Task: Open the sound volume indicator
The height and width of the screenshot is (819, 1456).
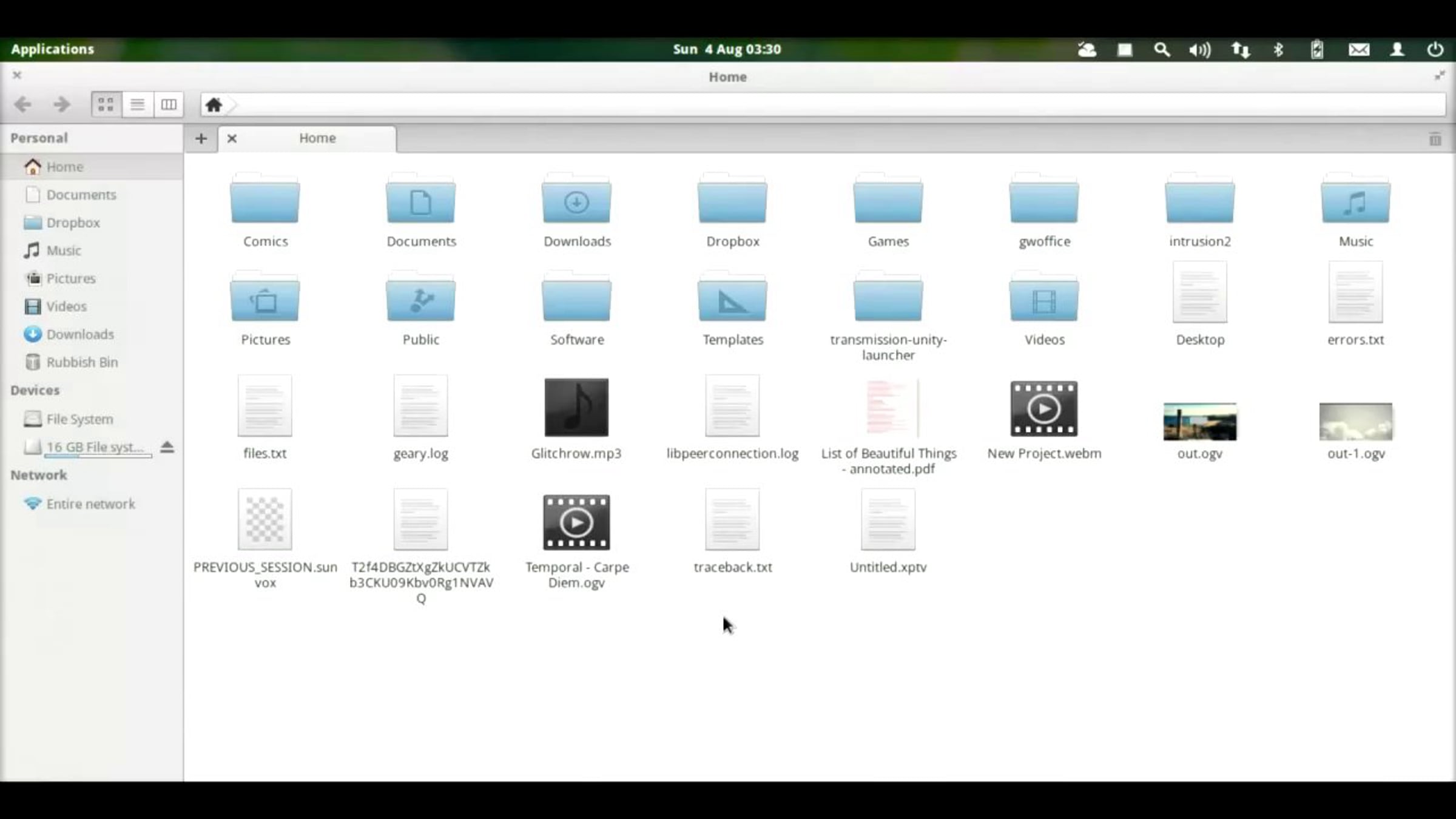Action: pos(1199,50)
